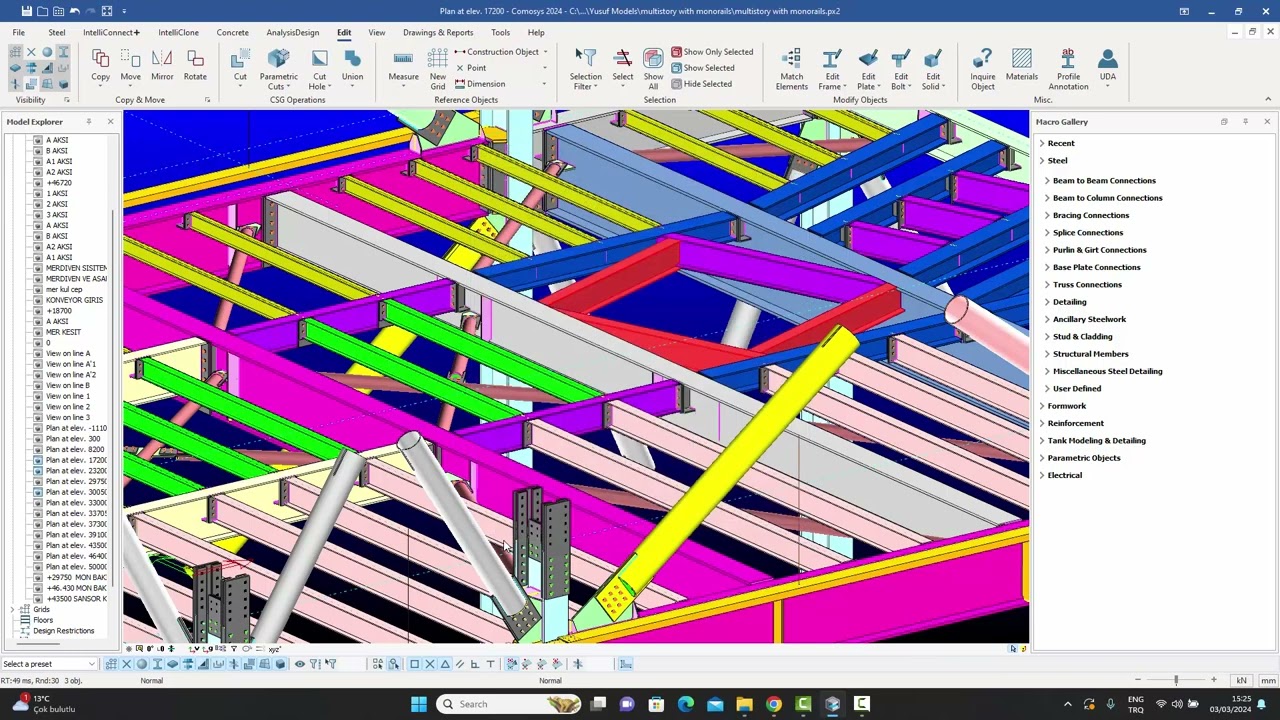Expand Beam to Beam Connections category
This screenshot has height=720, width=1280.
[1047, 181]
